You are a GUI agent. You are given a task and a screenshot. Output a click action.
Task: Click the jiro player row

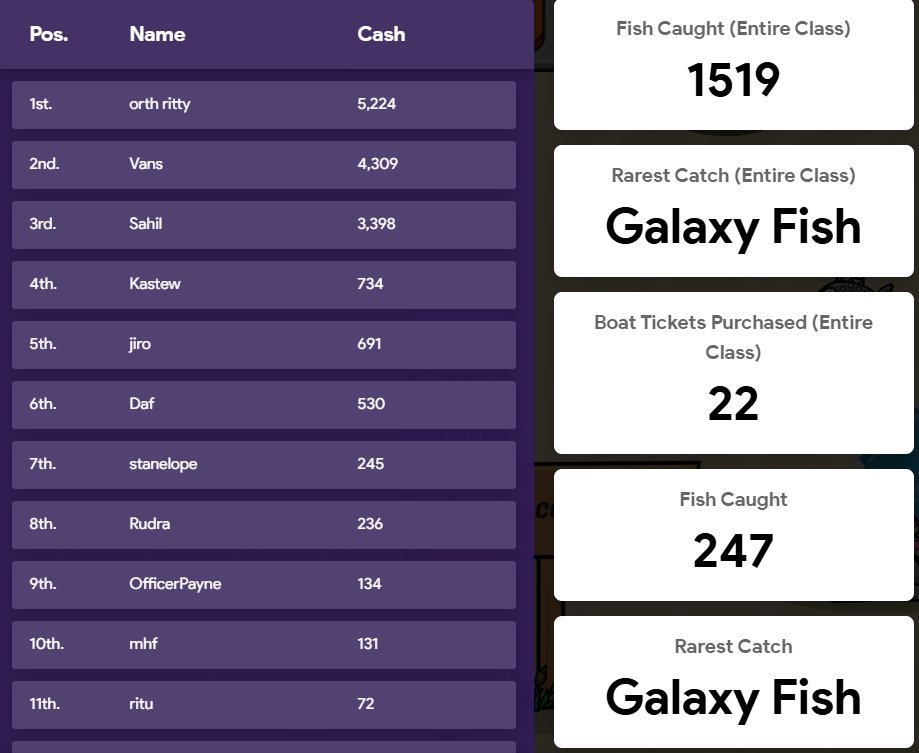click(264, 345)
